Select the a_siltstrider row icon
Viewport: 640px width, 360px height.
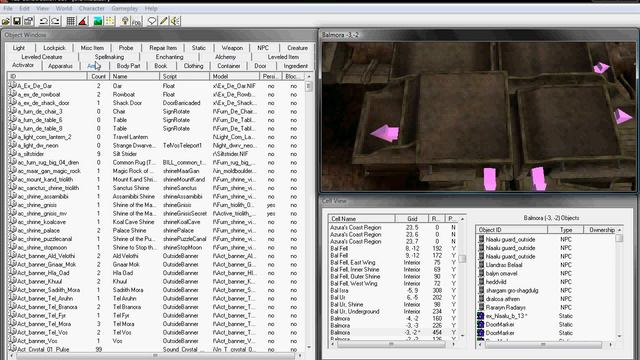13,153
